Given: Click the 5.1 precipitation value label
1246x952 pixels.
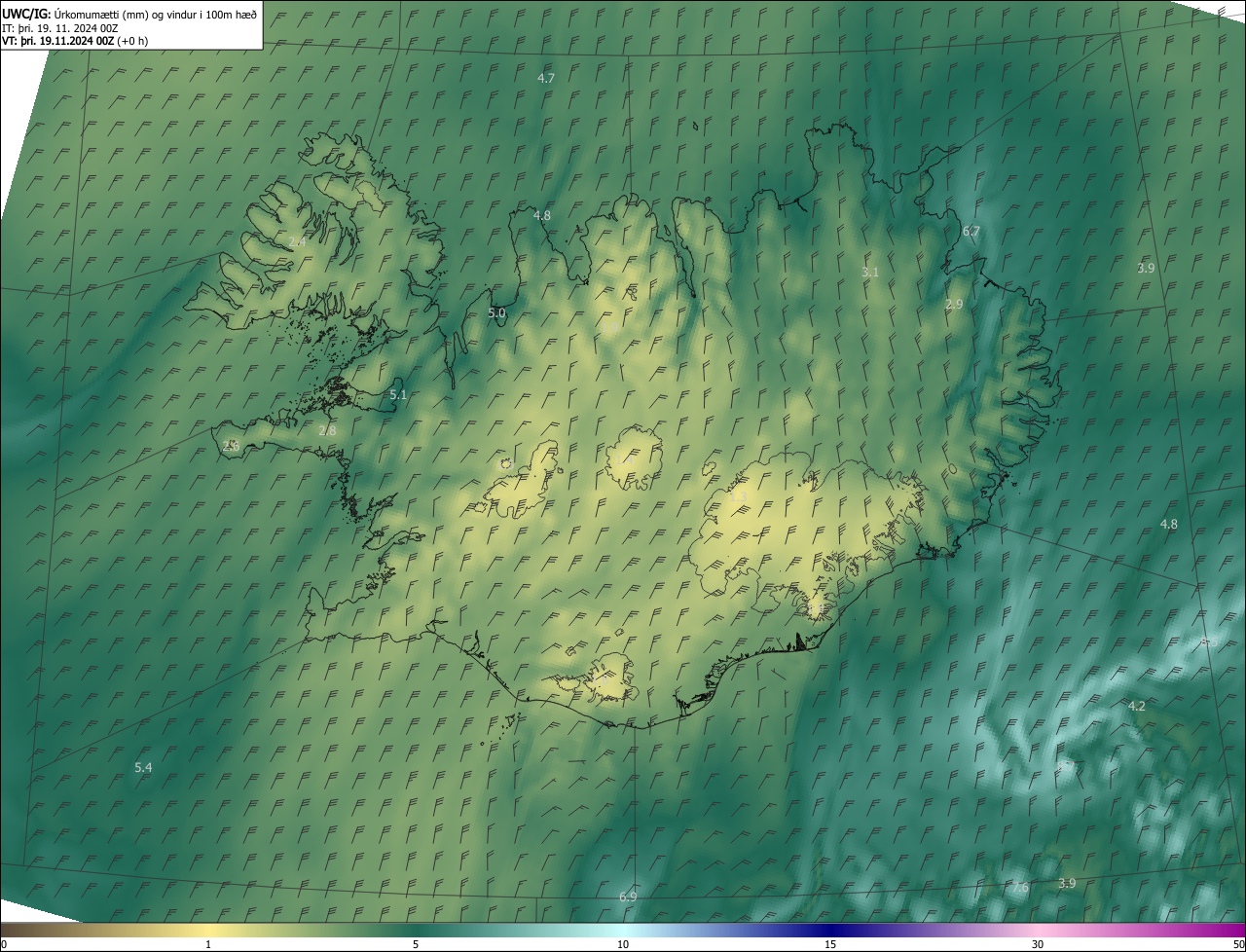Looking at the screenshot, I should [398, 395].
